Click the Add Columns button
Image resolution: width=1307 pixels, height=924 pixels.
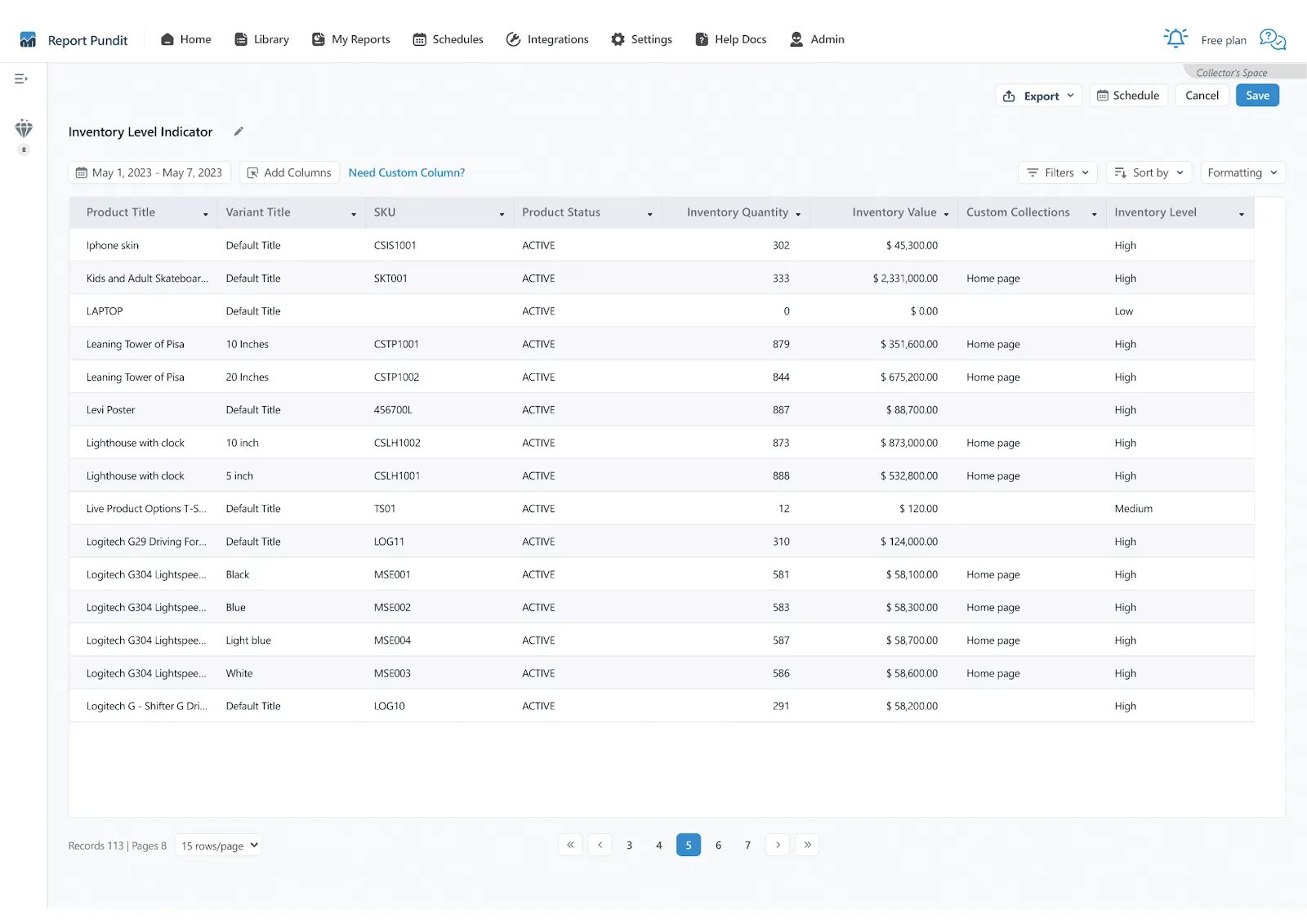pyautogui.click(x=289, y=172)
